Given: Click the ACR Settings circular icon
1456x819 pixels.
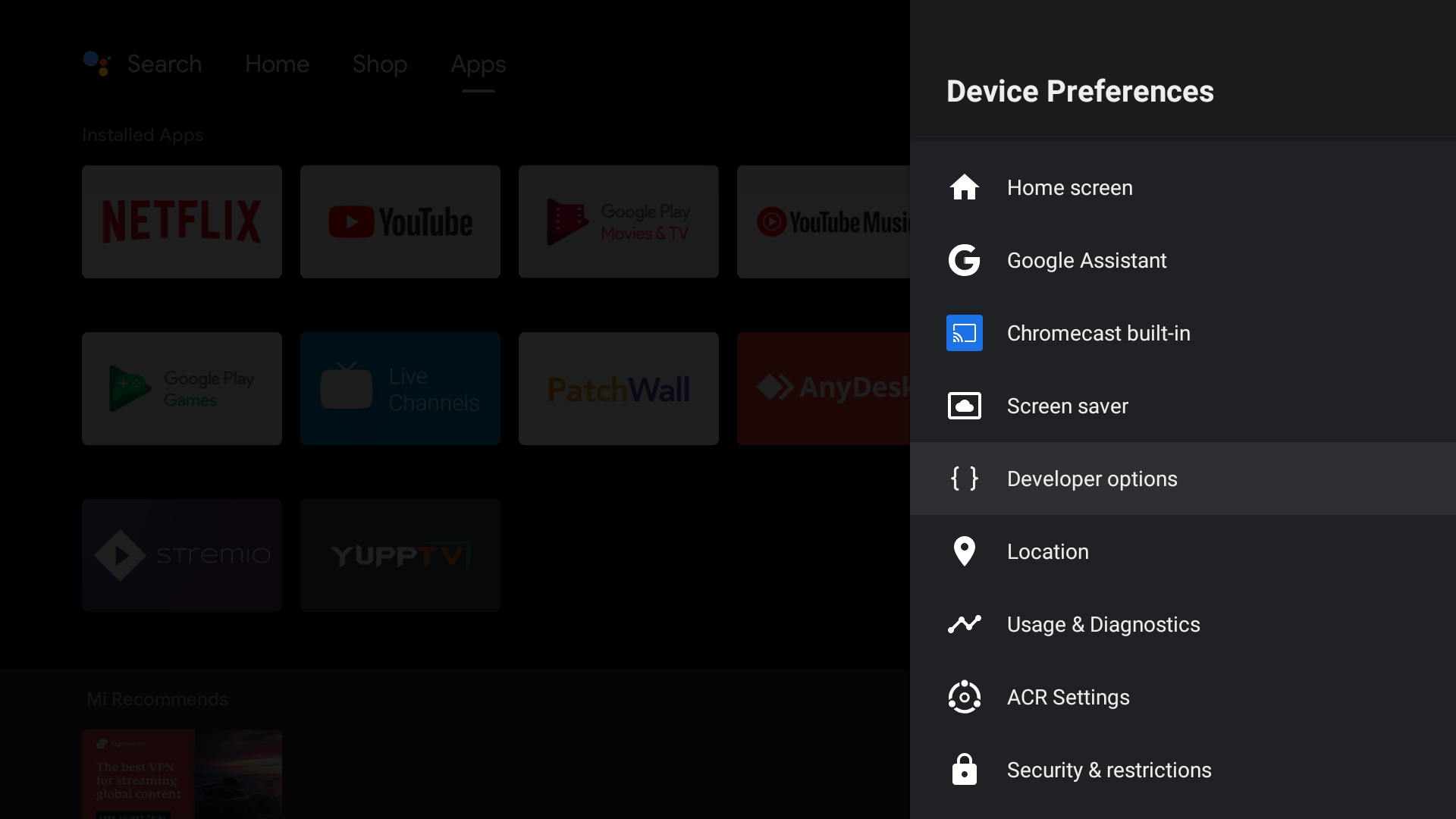Looking at the screenshot, I should click(964, 697).
